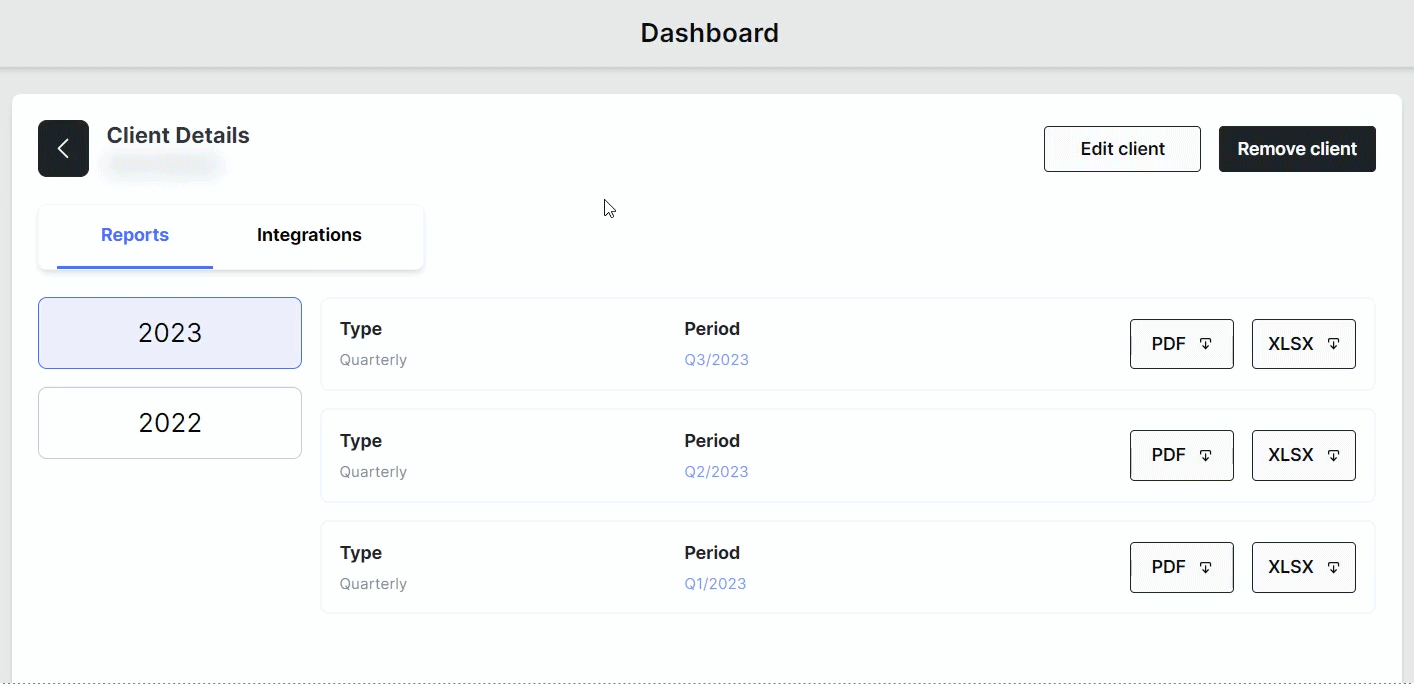Switch to the Reports tab
The height and width of the screenshot is (684, 1414).
(135, 236)
